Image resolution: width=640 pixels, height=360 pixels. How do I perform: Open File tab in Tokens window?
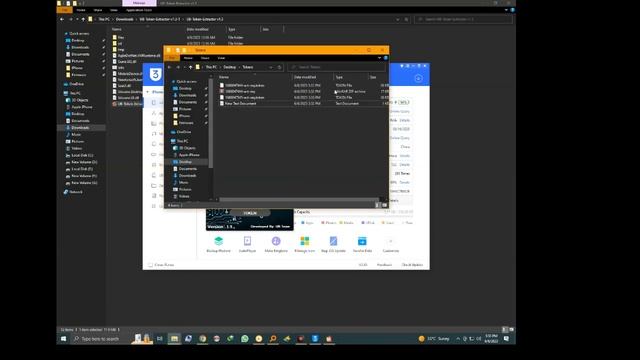(172, 58)
